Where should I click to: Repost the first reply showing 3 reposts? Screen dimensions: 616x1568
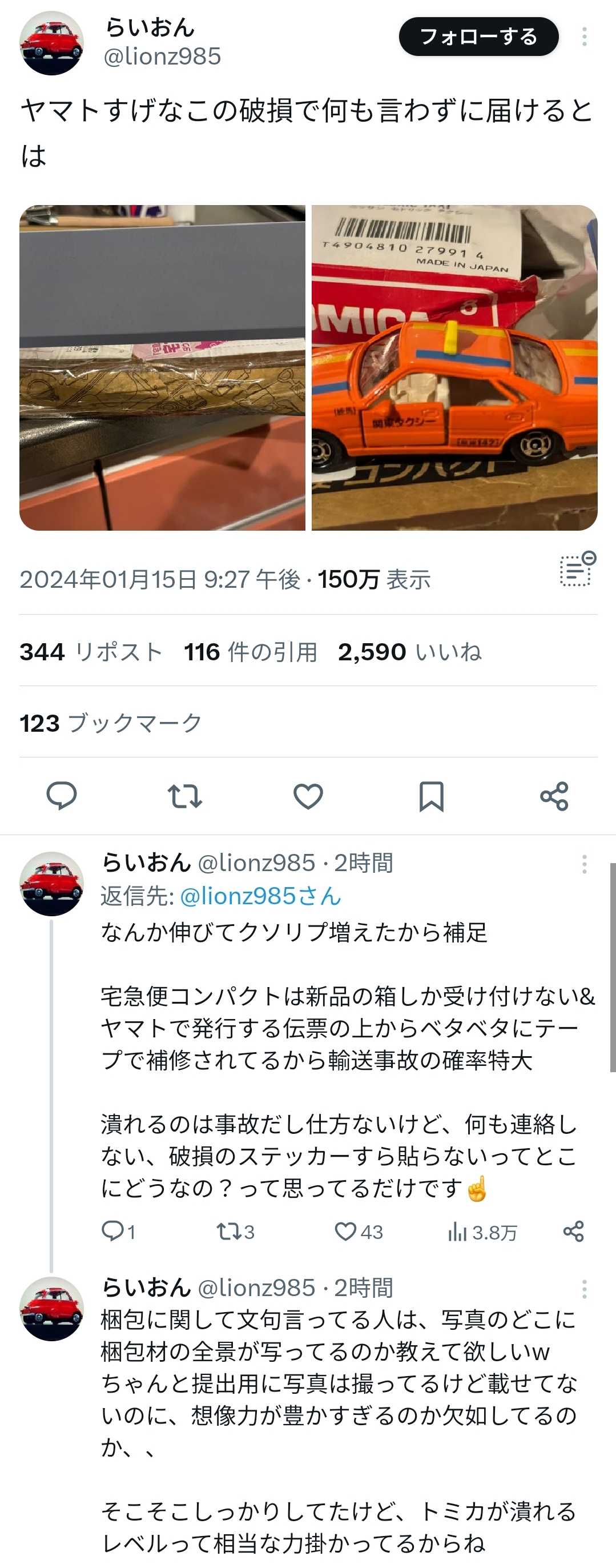(235, 1232)
